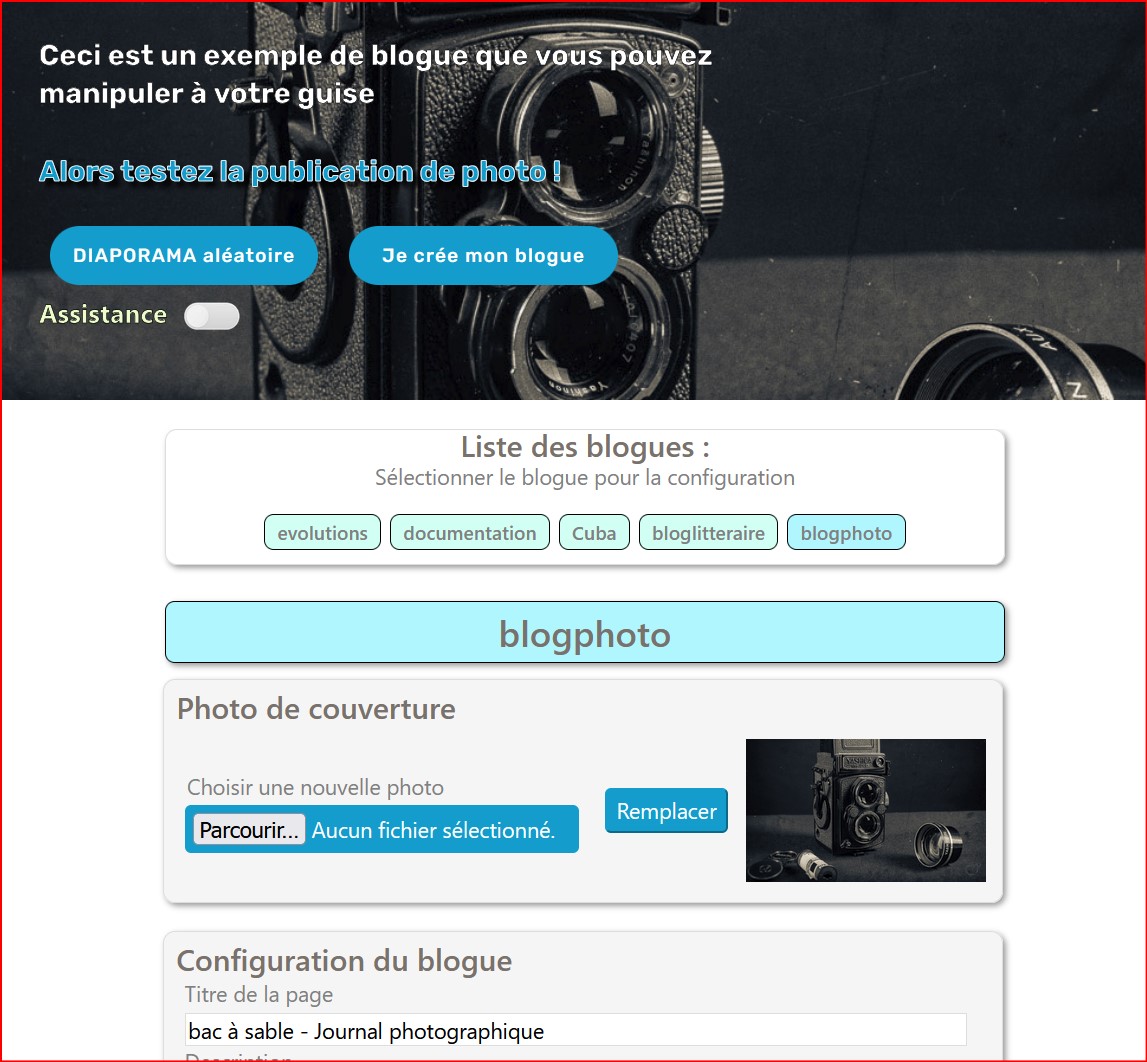Choose the Cuba blog from the list
Image resolution: width=1147 pixels, height=1062 pixels.
[594, 533]
